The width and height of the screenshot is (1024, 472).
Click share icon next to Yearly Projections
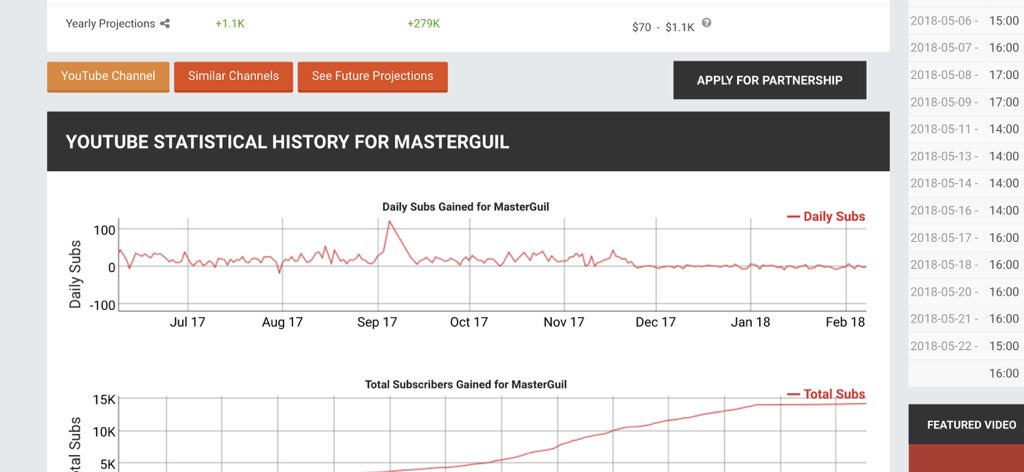165,24
